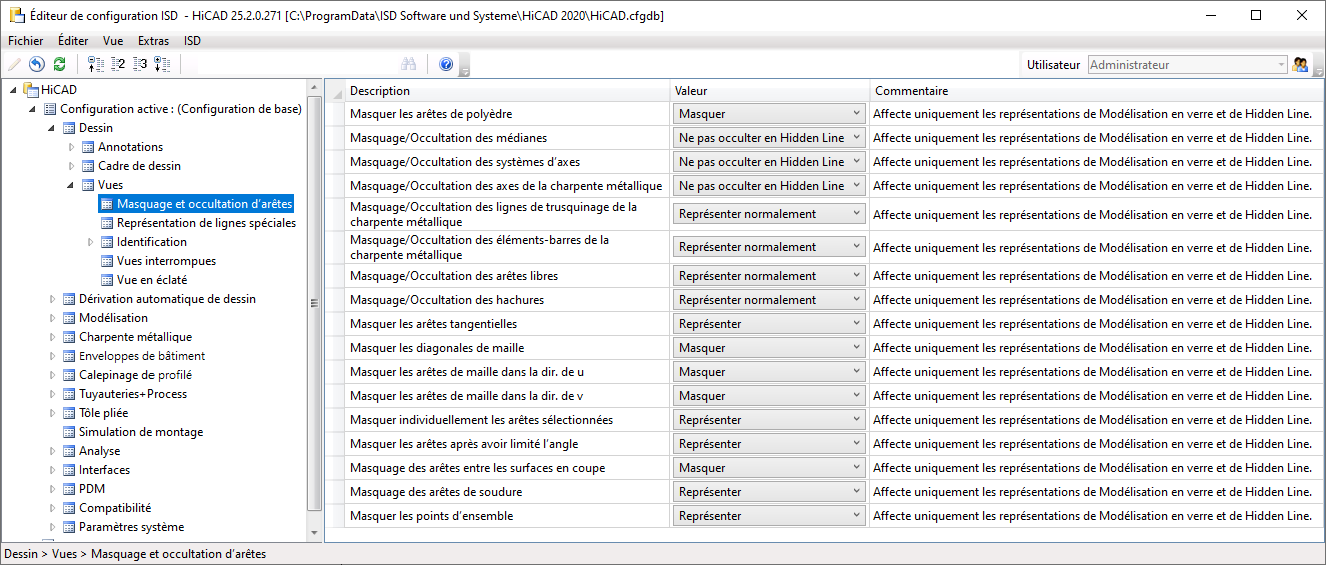Open help with the blue question mark

(x=446, y=64)
